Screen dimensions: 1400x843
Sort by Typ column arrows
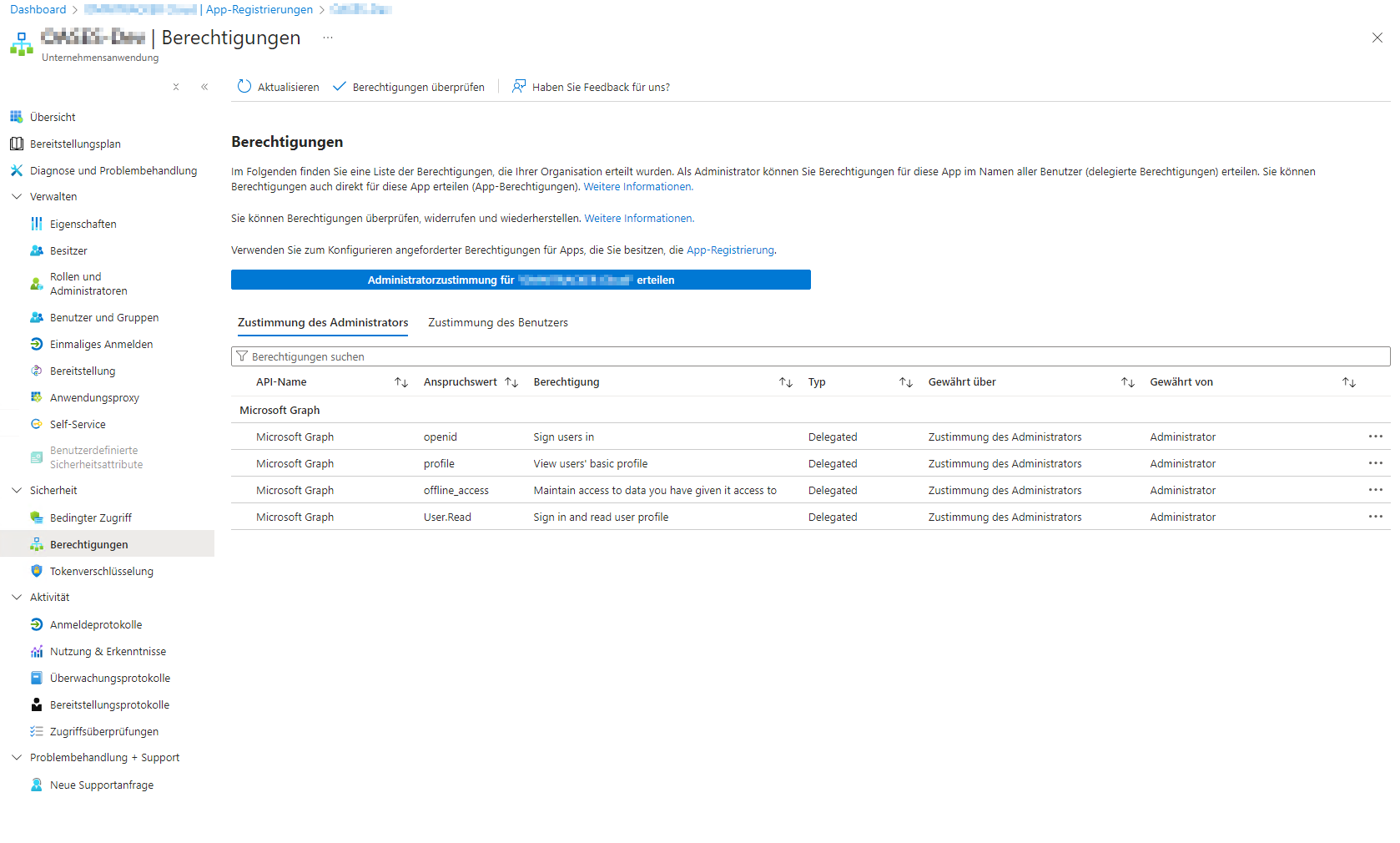[906, 382]
